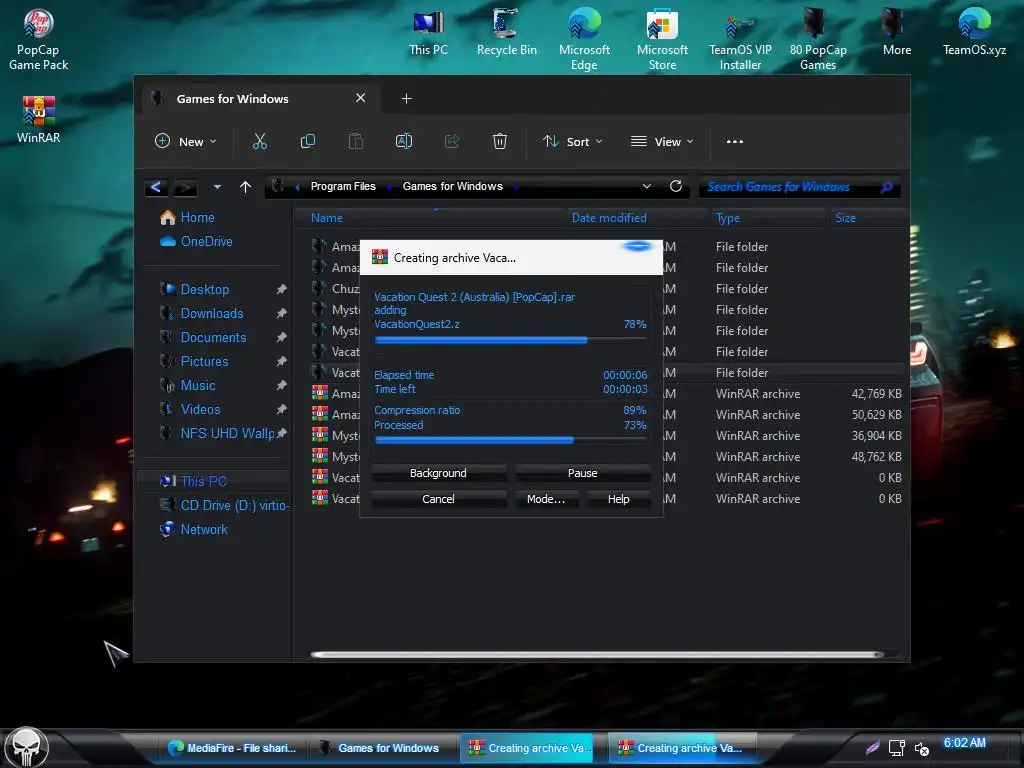The width and height of the screenshot is (1024, 768).
Task: Switch to Games for Windows taskbar item
Action: click(381, 748)
